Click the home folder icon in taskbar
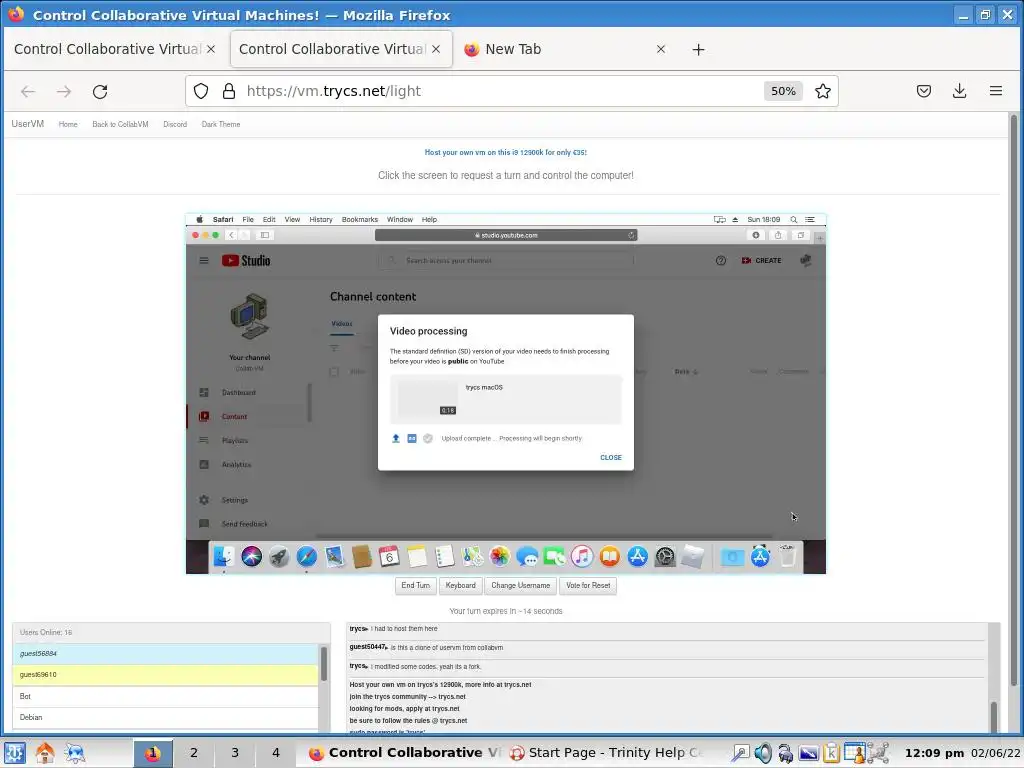 (45, 753)
